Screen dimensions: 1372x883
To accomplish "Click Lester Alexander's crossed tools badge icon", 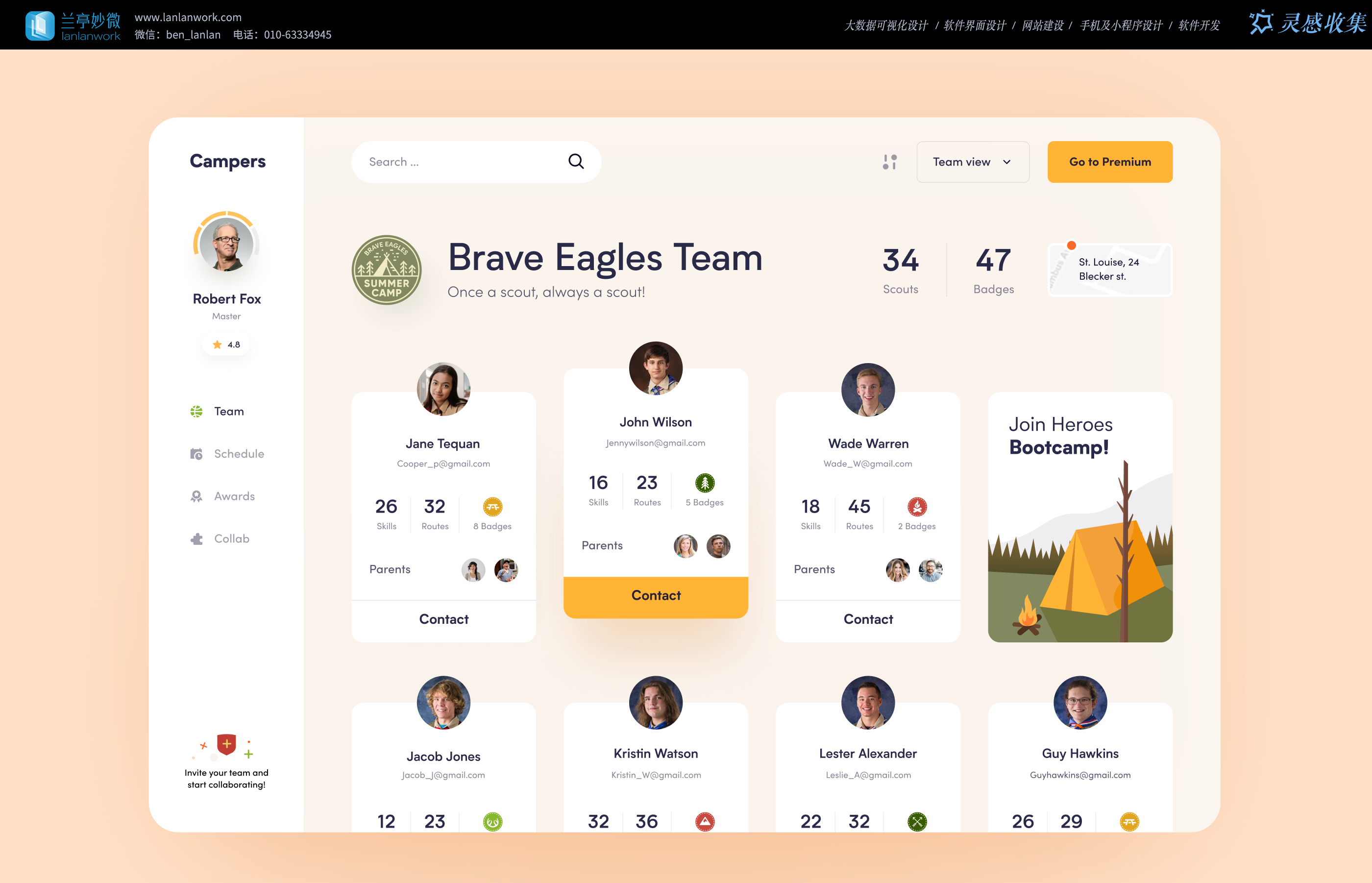I will coord(917,821).
